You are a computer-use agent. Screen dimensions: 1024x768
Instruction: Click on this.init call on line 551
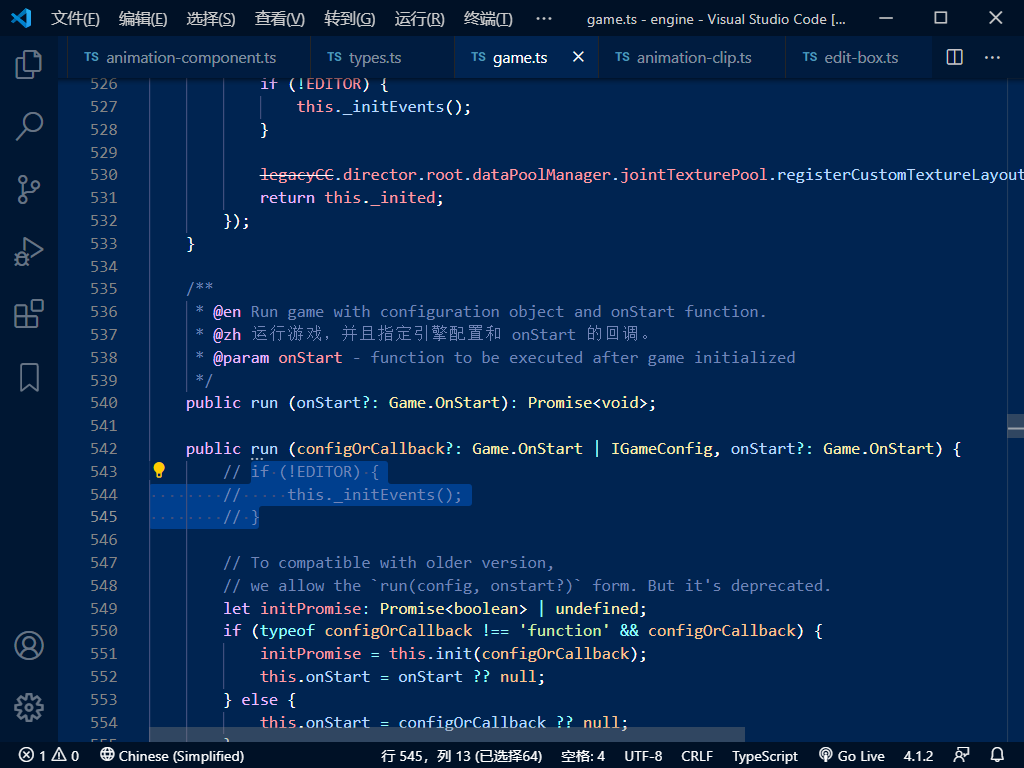pos(430,654)
